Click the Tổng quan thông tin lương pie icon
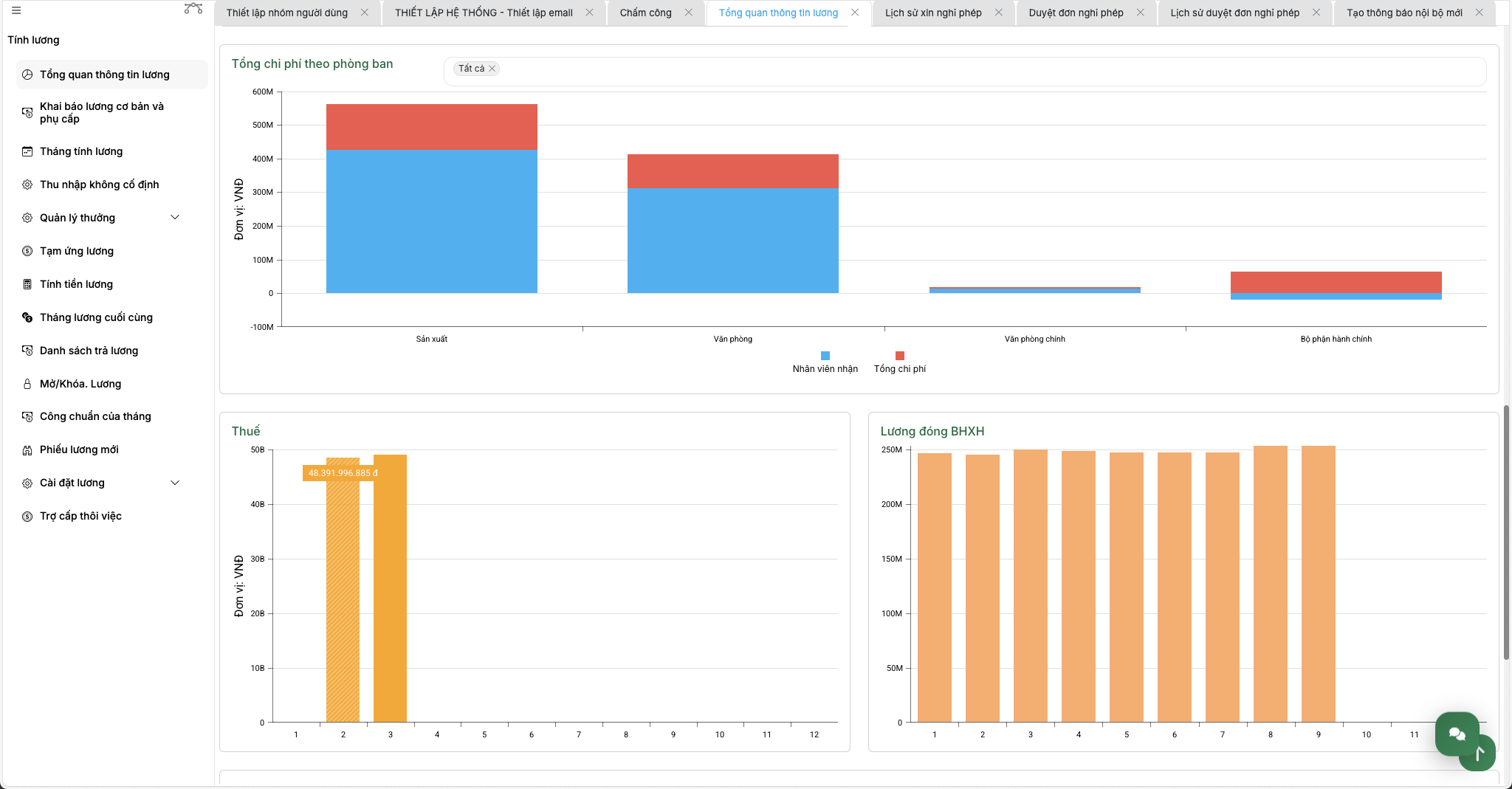The width and height of the screenshot is (1512, 789). (27, 75)
